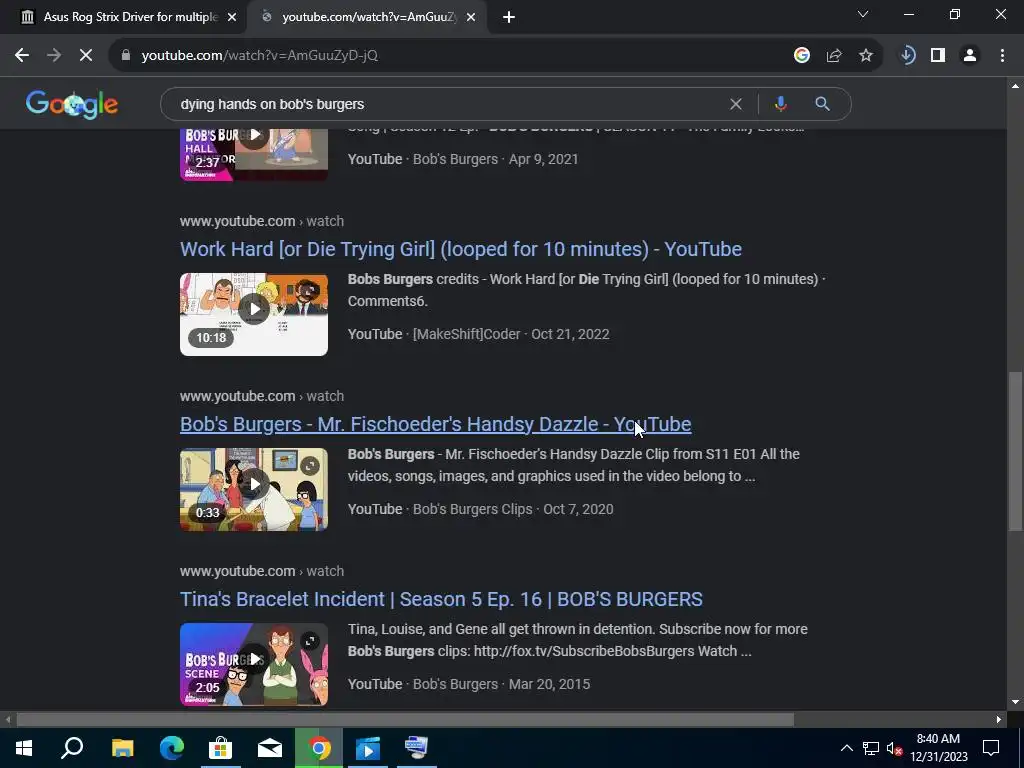The width and height of the screenshot is (1024, 768).
Task: Expand the Tina's Bracelet video preview
Action: coord(310,640)
